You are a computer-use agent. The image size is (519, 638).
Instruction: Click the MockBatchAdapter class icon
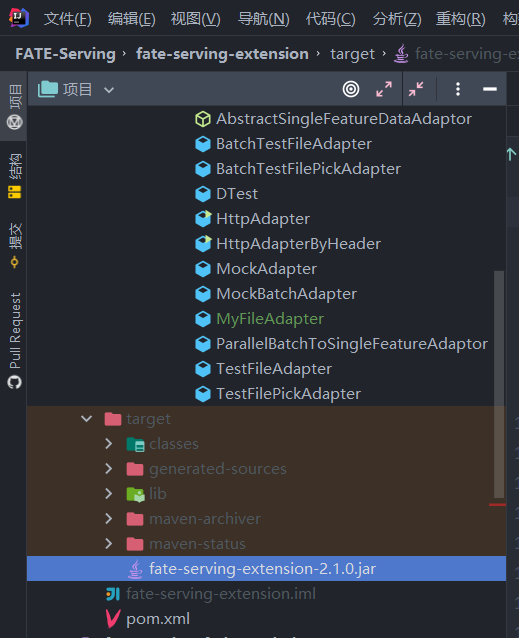[x=203, y=294]
